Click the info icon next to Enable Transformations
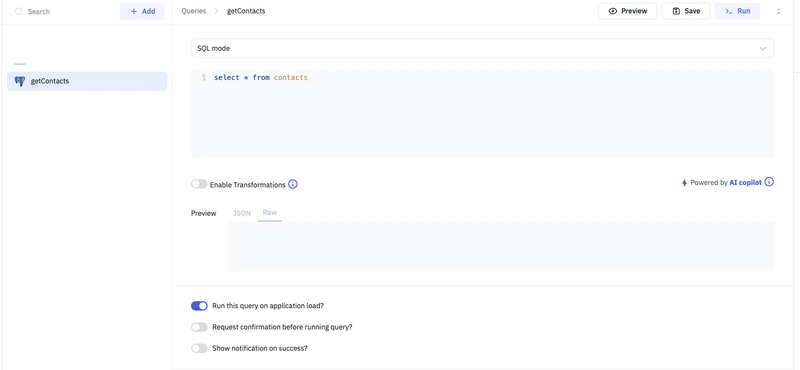Image resolution: width=800 pixels, height=370 pixels. (293, 184)
